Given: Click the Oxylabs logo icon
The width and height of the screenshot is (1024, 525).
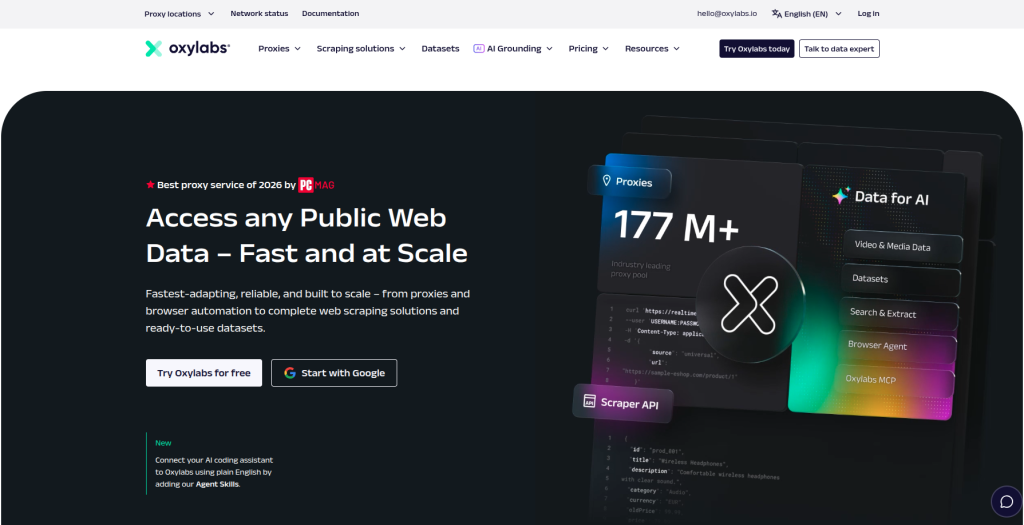Looking at the screenshot, I should pos(153,48).
